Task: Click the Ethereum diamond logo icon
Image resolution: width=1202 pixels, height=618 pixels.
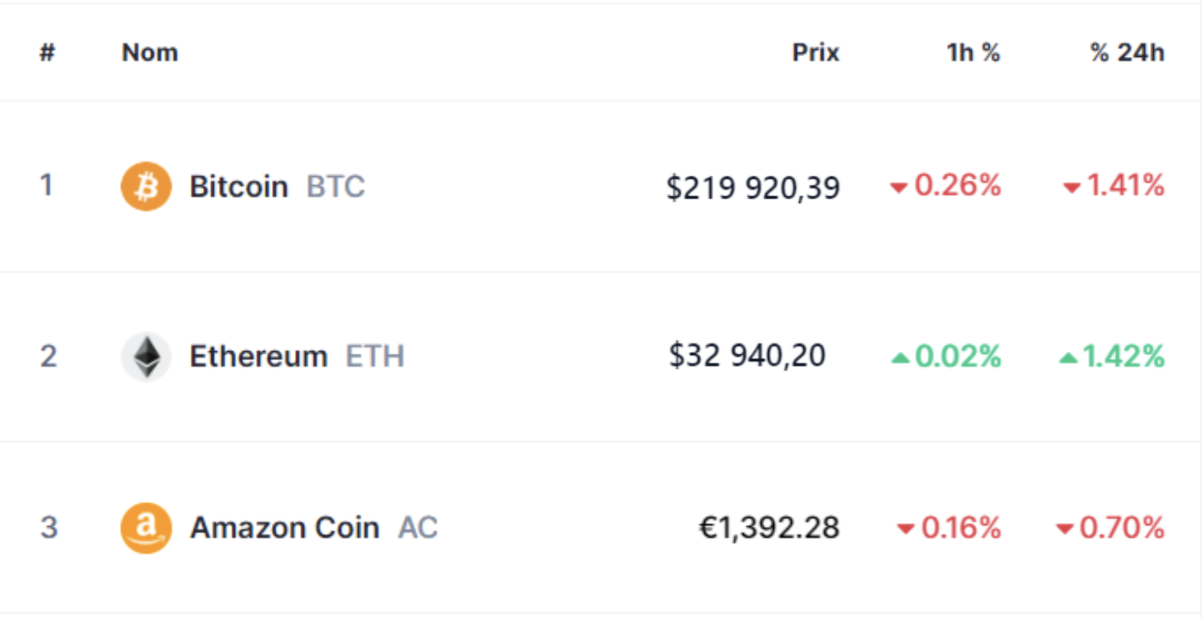Action: (146, 357)
